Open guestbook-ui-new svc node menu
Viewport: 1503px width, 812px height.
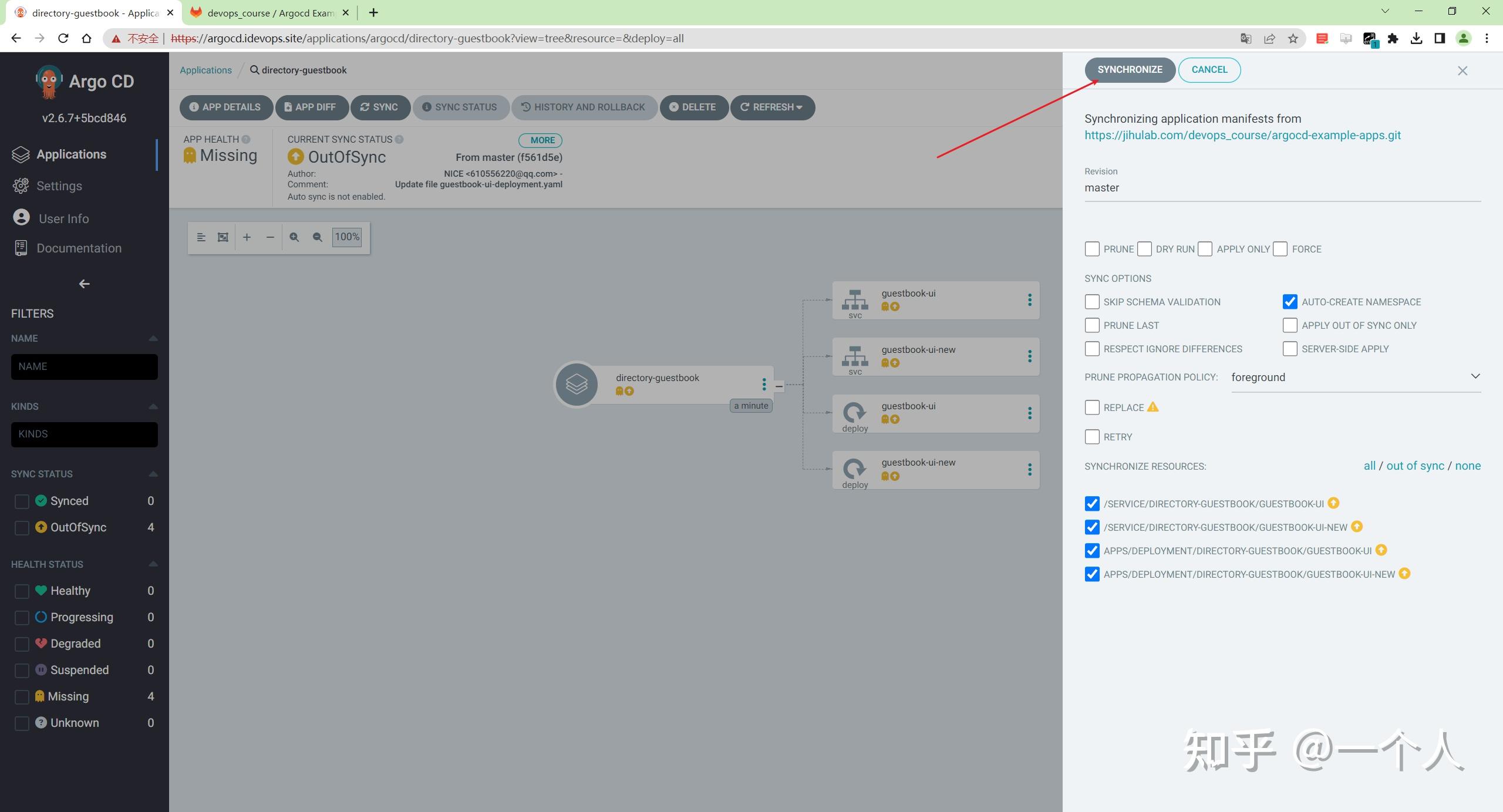pos(1029,357)
